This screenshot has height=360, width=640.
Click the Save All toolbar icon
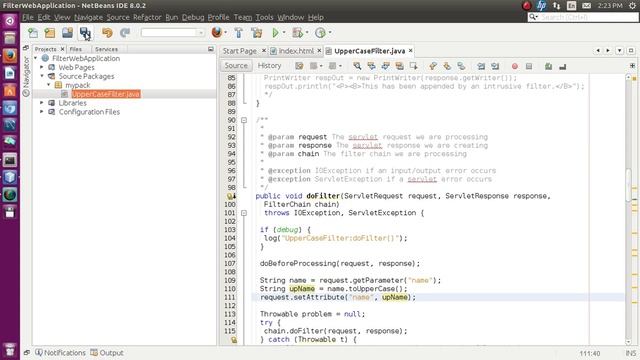pos(85,33)
